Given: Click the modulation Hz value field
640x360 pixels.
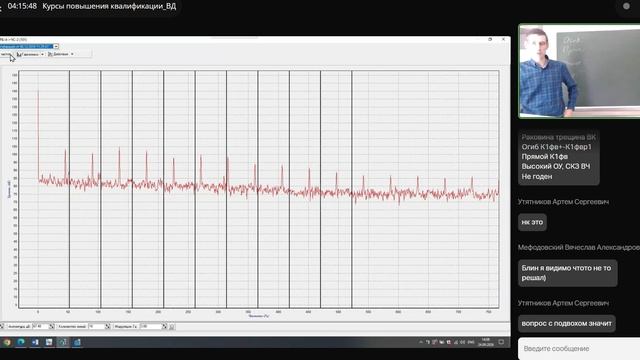Looking at the screenshot, I should point(151,327).
